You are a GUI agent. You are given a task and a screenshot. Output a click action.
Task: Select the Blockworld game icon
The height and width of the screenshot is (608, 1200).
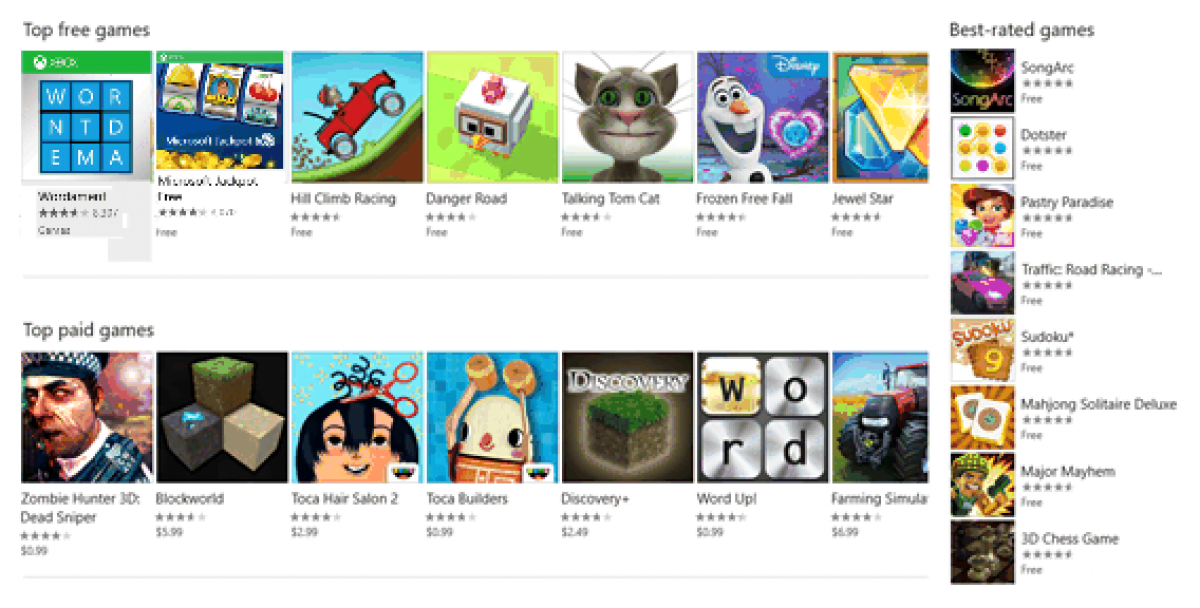pyautogui.click(x=222, y=417)
